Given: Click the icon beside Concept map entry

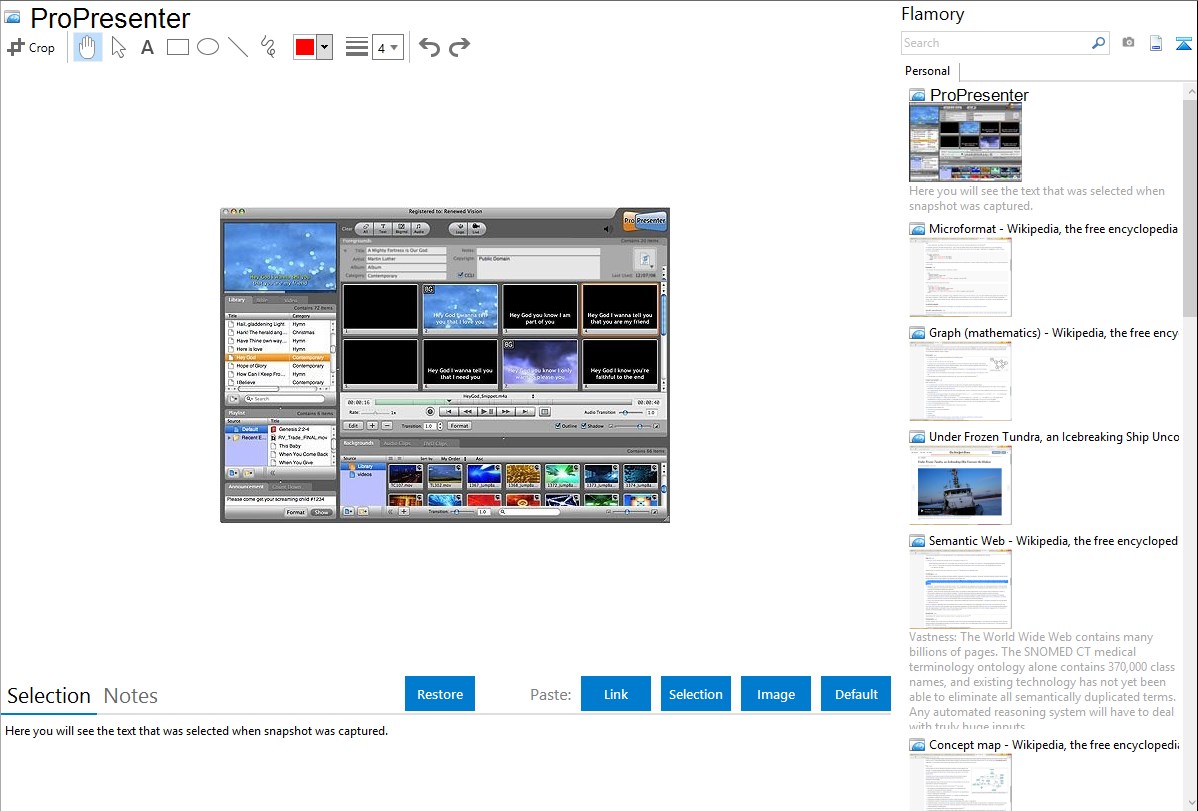Looking at the screenshot, I should coord(917,745).
